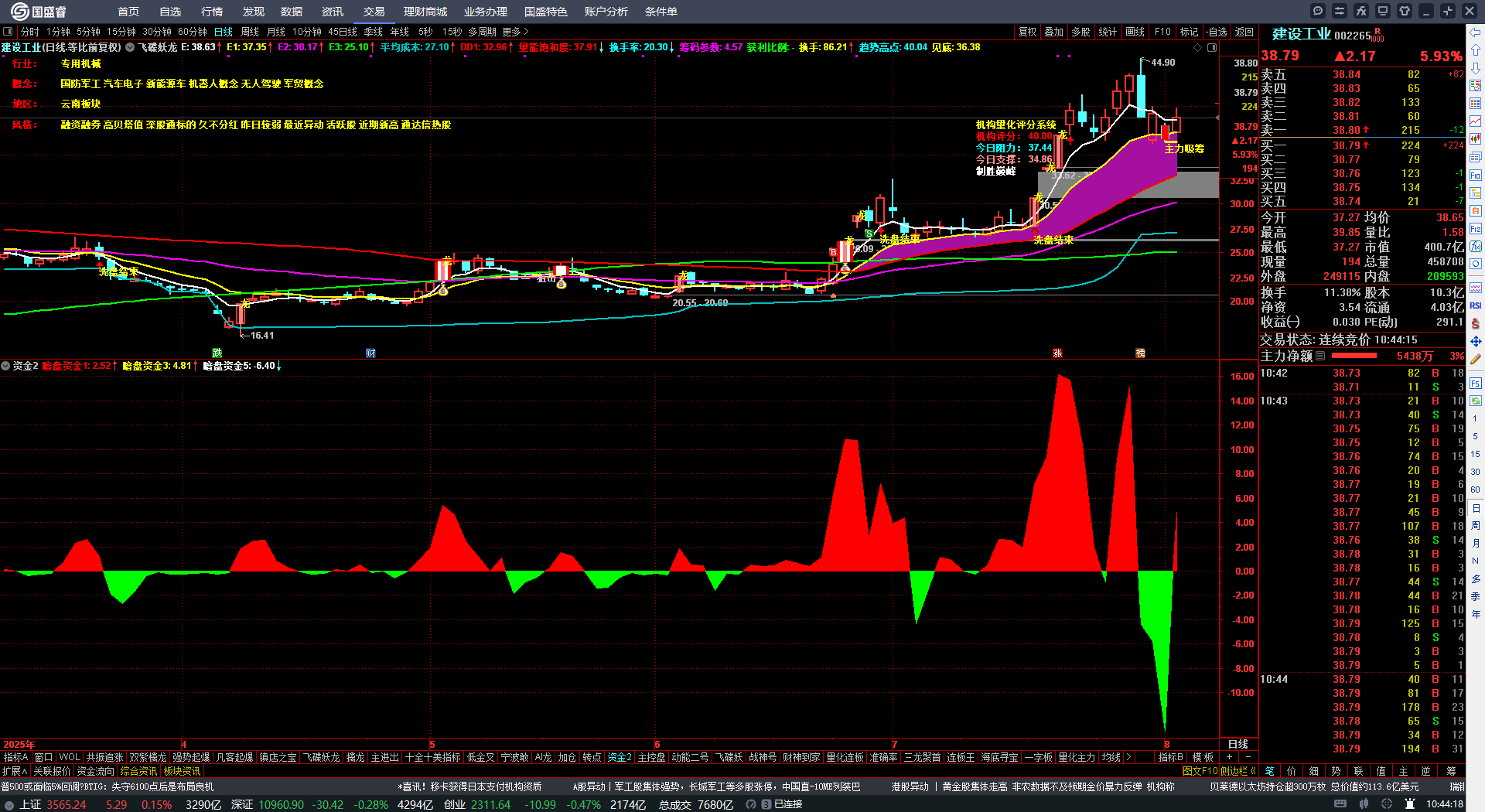Select the pencil drawing tool in sidebar
The height and width of the screenshot is (812, 1485).
coord(1476,359)
